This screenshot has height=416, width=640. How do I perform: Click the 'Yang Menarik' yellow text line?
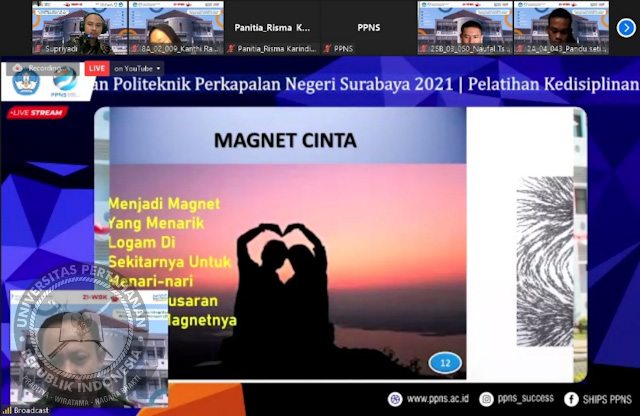156,223
